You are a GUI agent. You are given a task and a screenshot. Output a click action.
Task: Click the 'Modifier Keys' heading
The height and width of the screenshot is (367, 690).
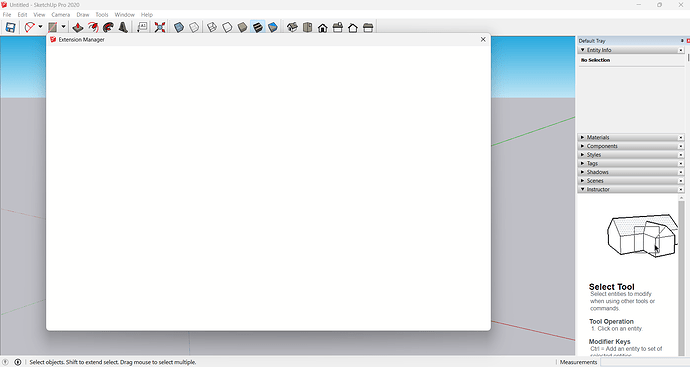[609, 341]
